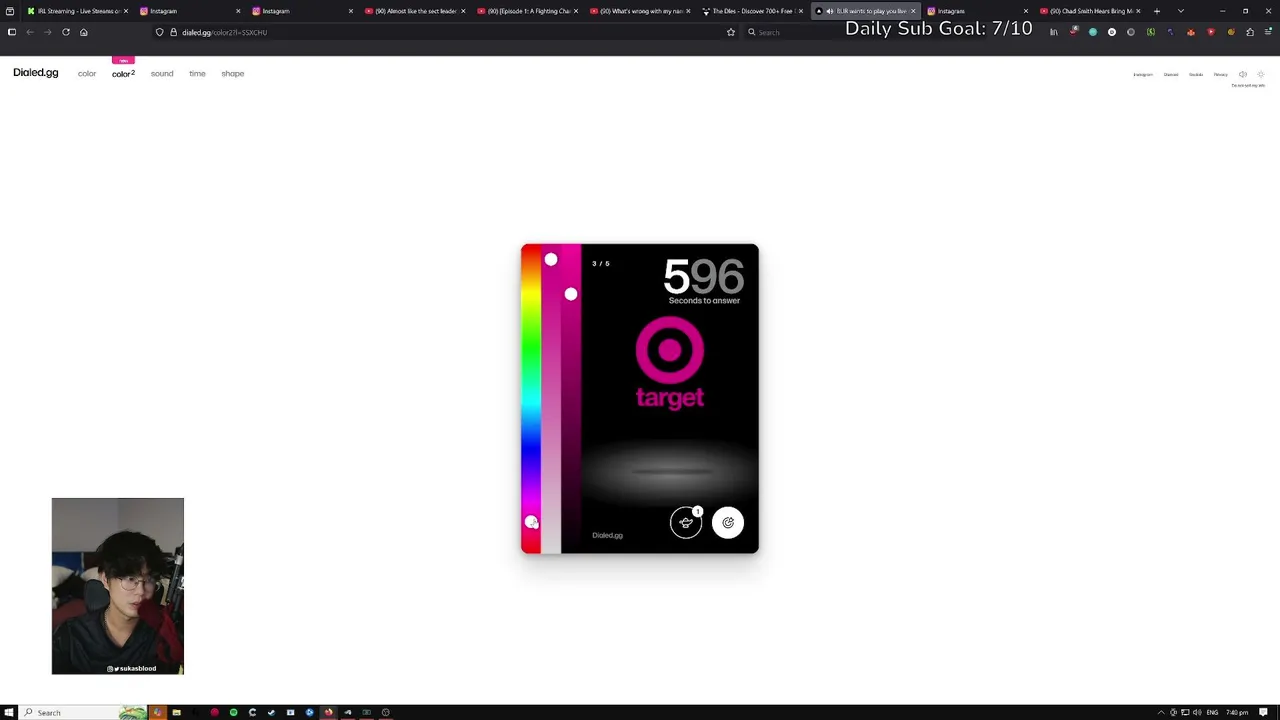
Task: Open the Privacy link in the header
Action: coord(1221,75)
